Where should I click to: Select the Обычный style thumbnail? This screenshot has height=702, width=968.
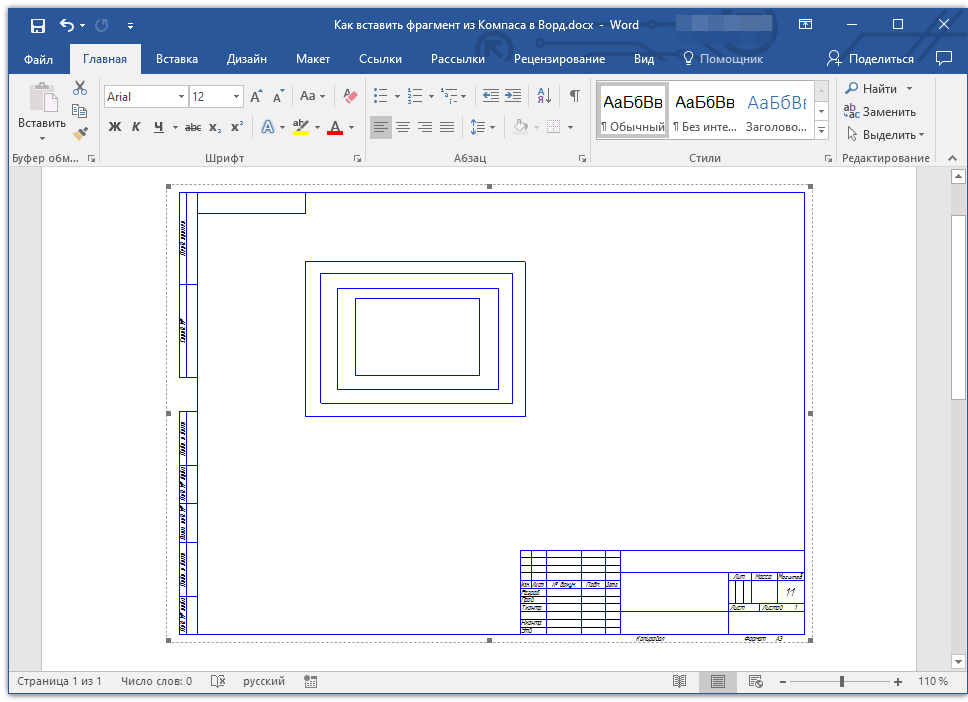point(633,111)
